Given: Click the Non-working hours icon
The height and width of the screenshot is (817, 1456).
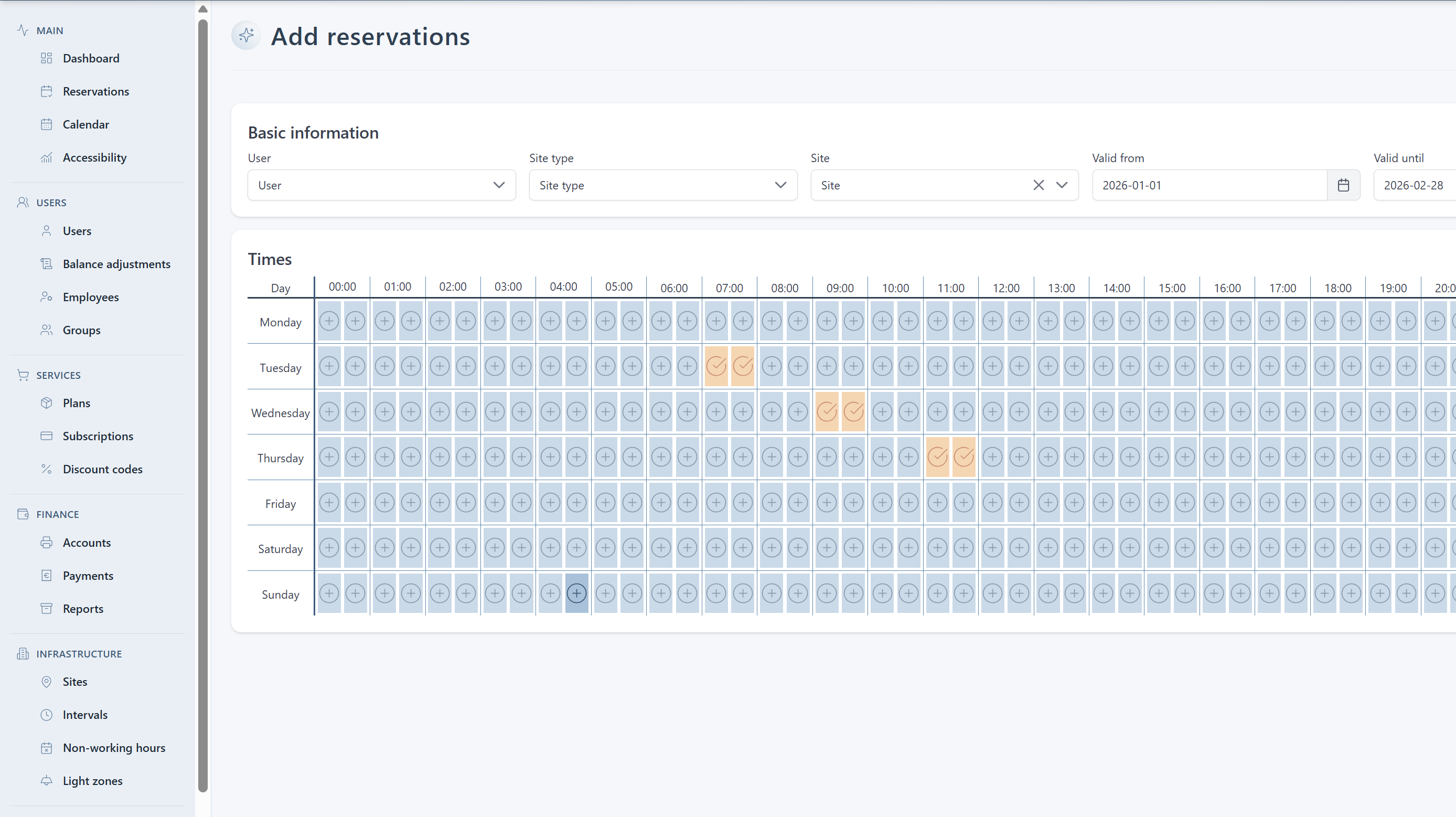Looking at the screenshot, I should 46,748.
